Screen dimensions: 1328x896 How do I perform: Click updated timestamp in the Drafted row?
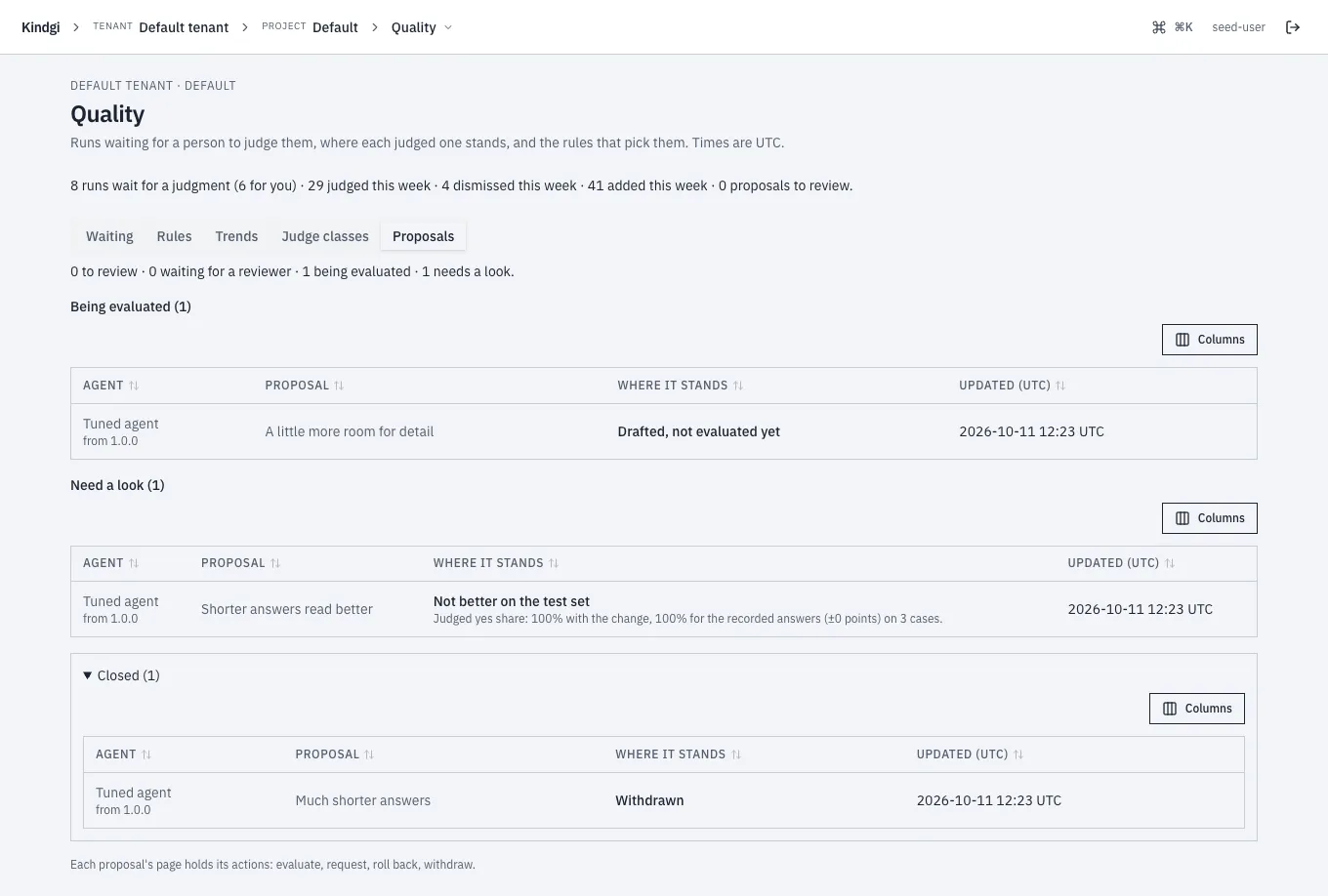pos(1031,431)
